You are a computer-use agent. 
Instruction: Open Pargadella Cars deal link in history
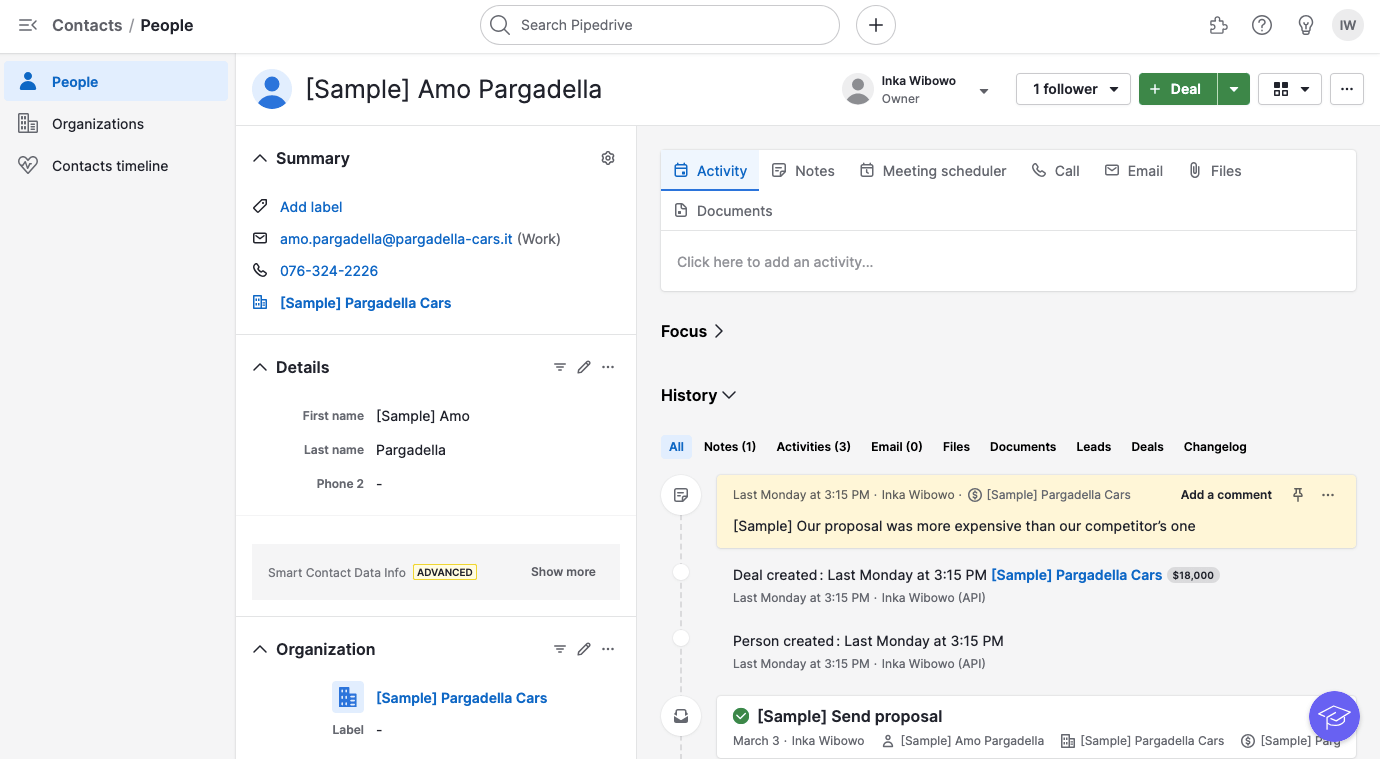(1077, 575)
